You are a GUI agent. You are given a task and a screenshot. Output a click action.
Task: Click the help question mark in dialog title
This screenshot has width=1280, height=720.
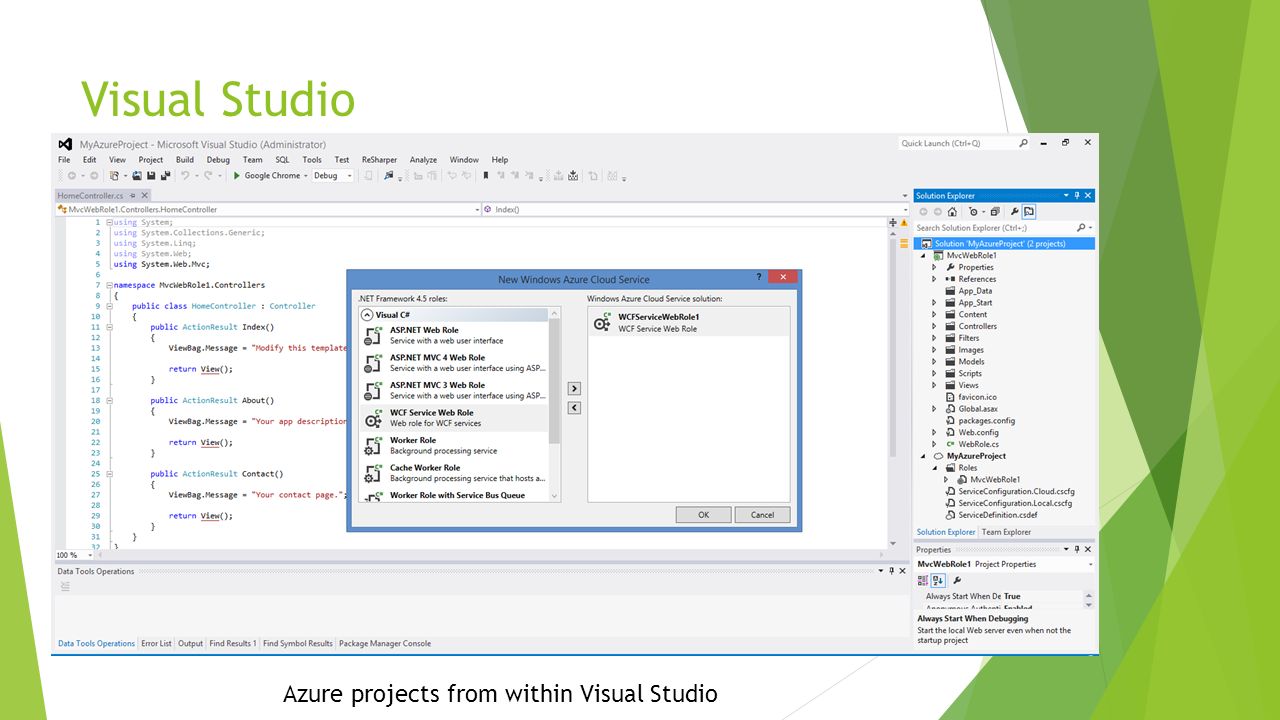[x=759, y=277]
